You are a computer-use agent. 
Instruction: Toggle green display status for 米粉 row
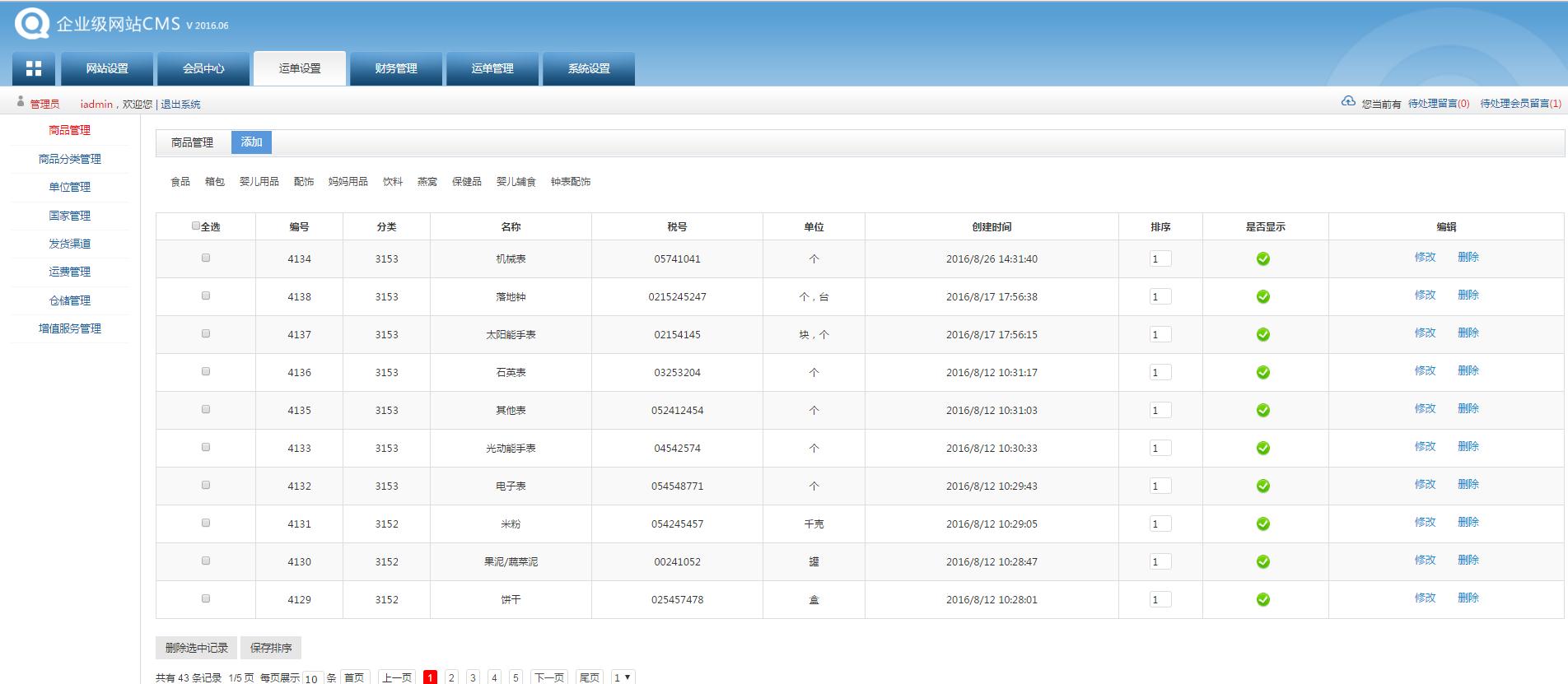click(x=1262, y=524)
